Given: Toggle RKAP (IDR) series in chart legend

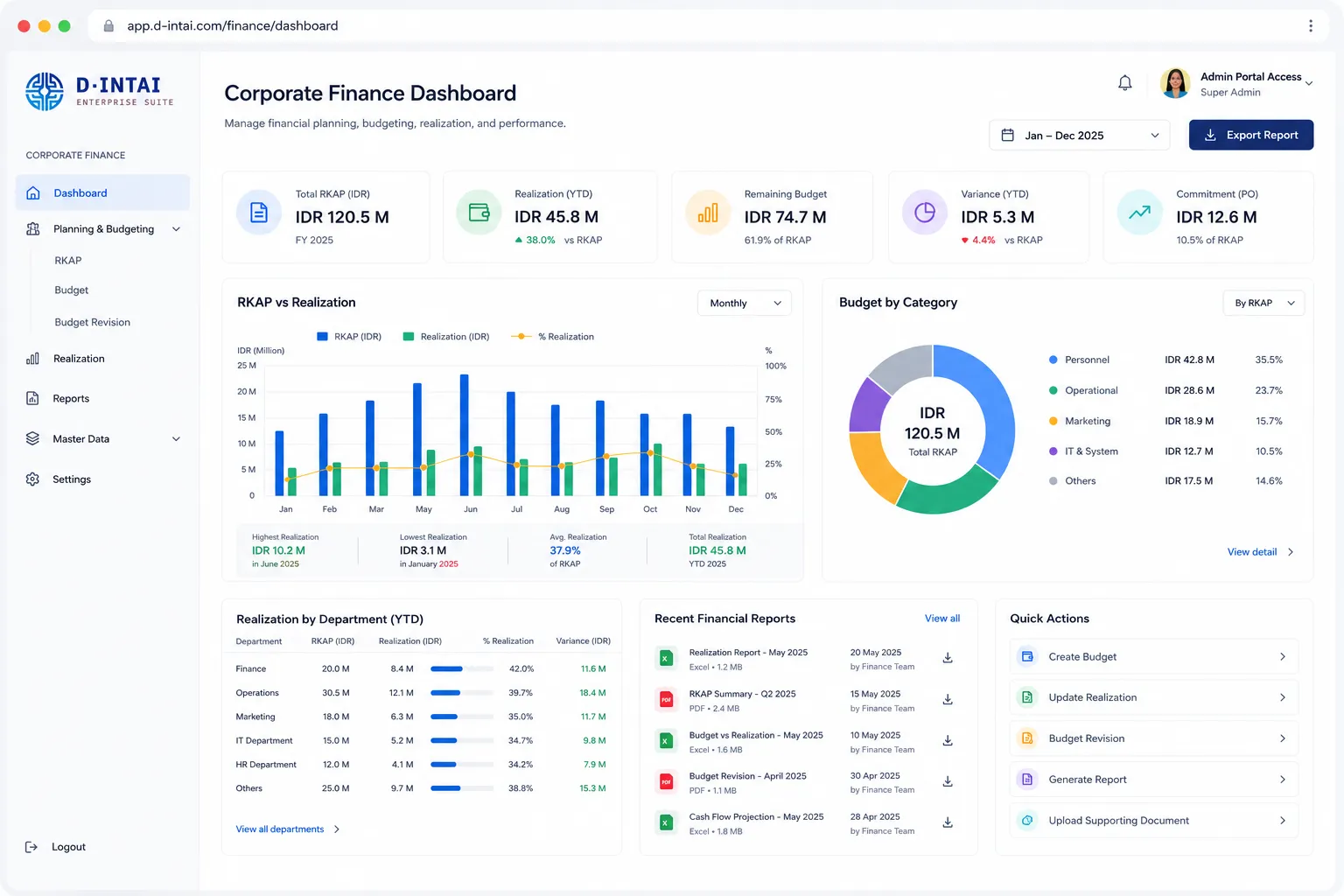Looking at the screenshot, I should coord(349,337).
